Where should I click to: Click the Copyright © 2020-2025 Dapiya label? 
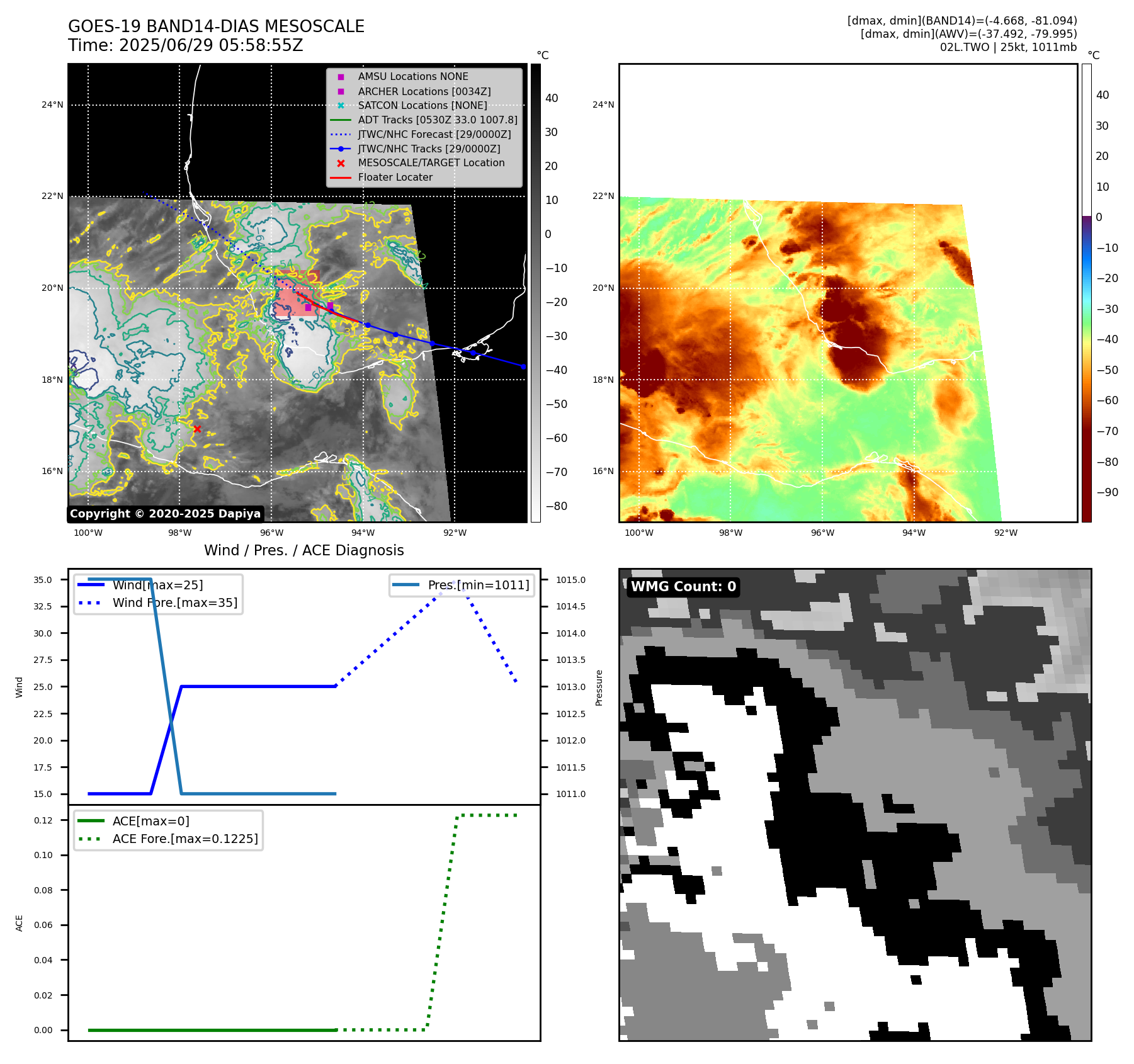(x=165, y=514)
